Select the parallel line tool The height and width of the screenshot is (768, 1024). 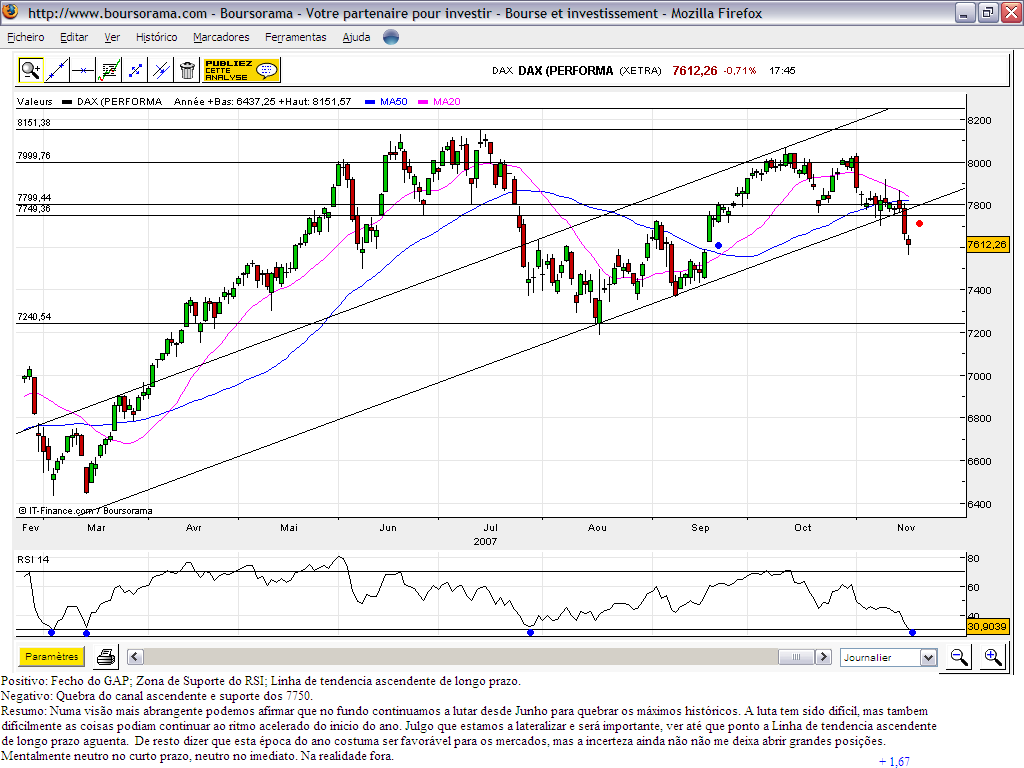(x=161, y=70)
